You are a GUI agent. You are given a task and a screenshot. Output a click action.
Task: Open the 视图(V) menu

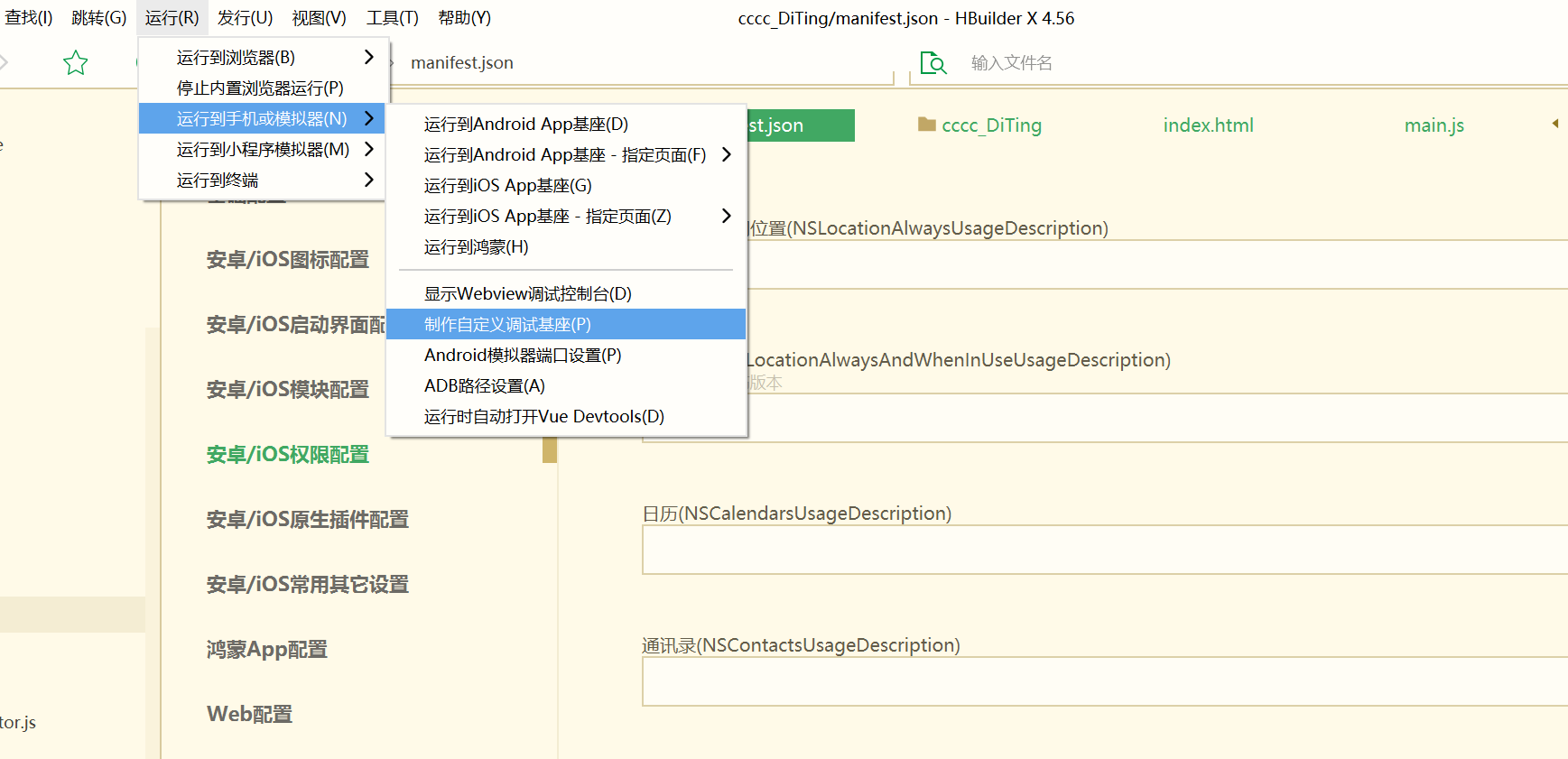point(320,18)
